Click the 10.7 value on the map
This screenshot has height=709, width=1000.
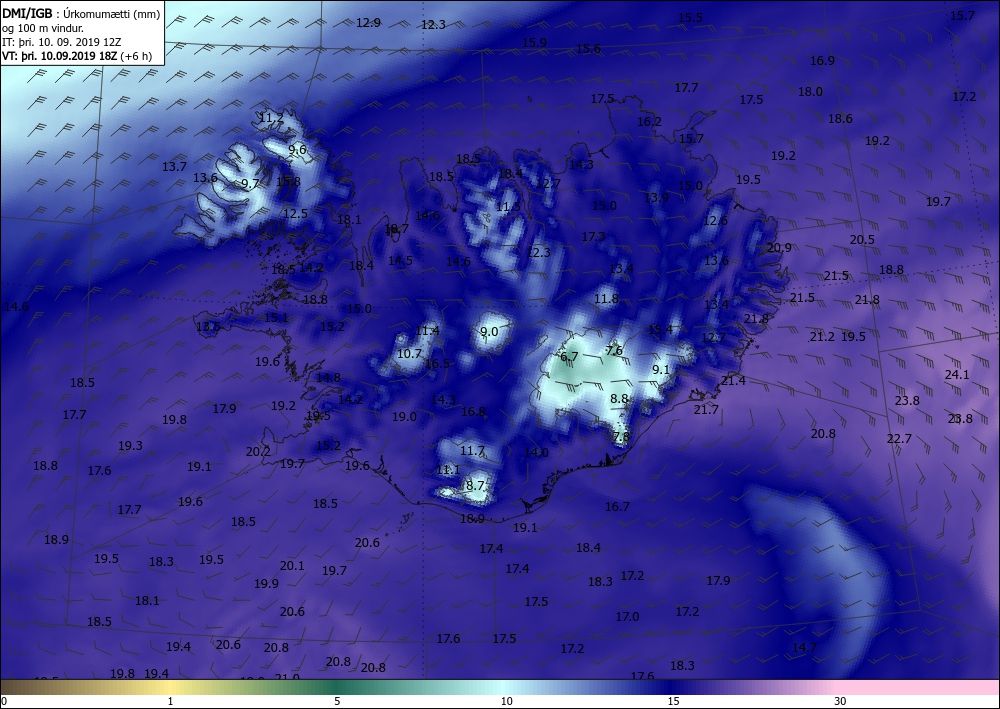pos(409,353)
